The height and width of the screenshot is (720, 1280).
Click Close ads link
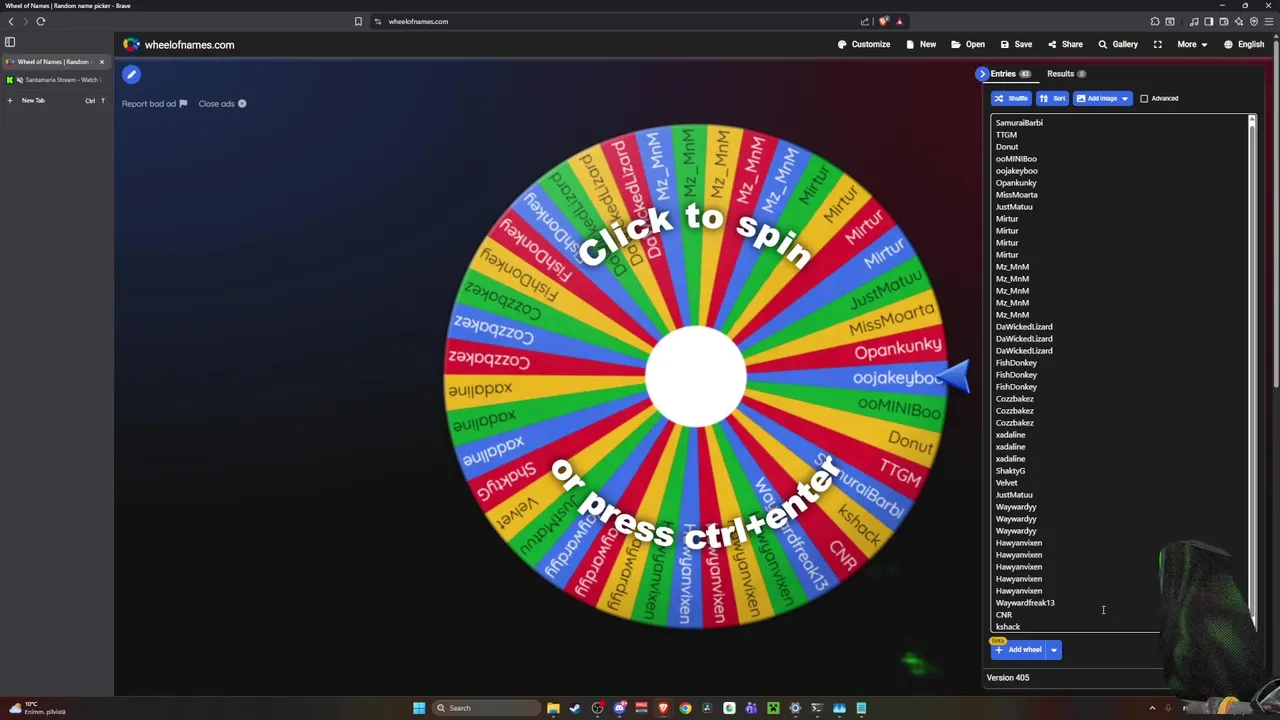(222, 104)
